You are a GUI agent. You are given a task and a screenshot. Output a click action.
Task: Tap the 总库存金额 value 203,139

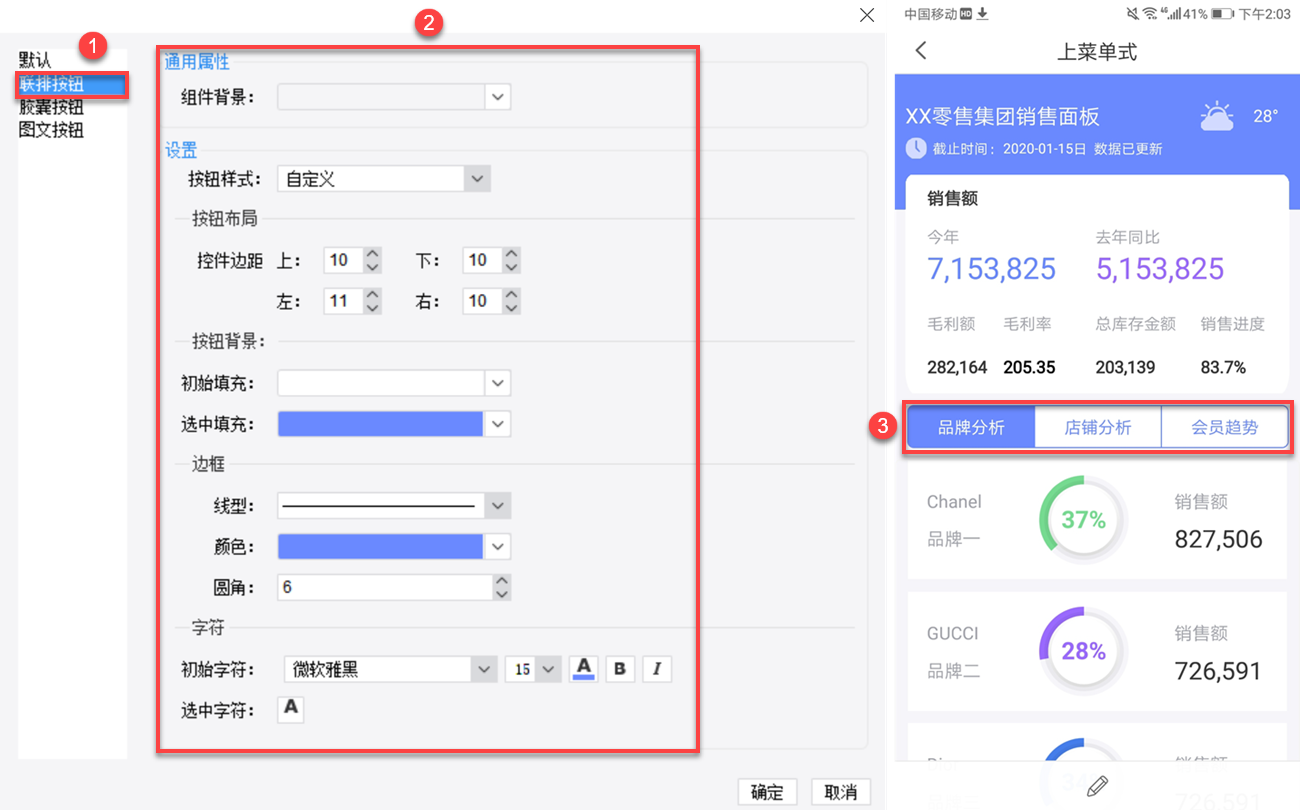pos(1126,367)
